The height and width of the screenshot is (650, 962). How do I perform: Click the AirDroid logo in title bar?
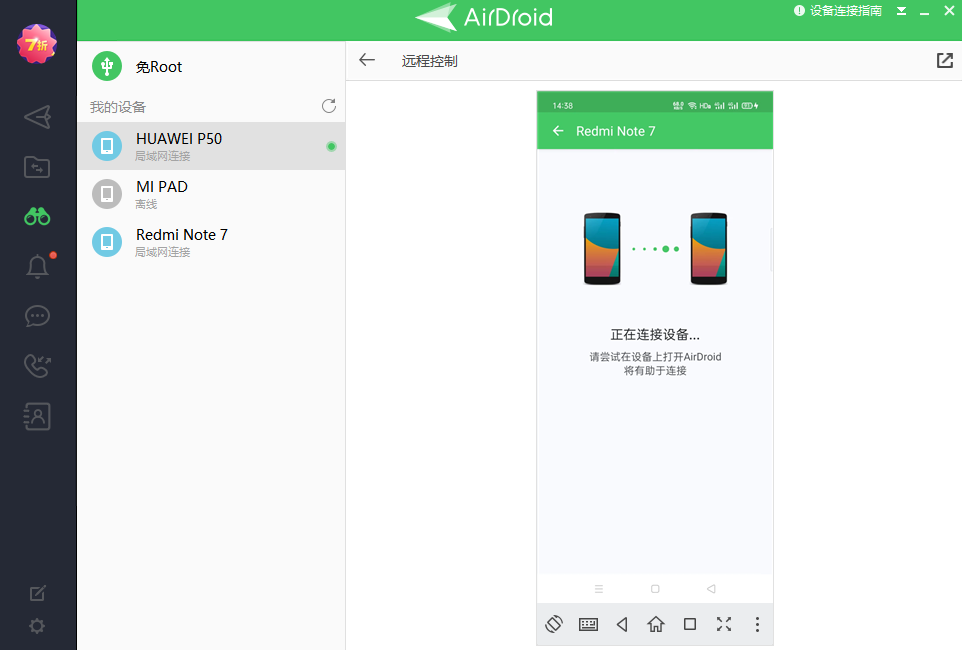pyautogui.click(x=484, y=17)
